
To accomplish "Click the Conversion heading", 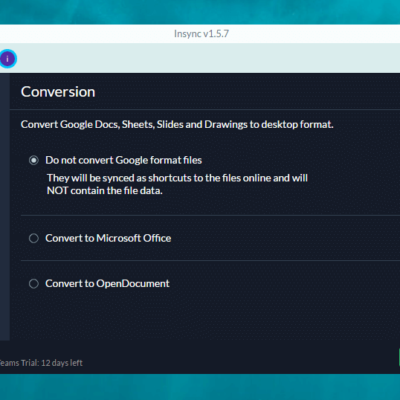I will point(58,92).
